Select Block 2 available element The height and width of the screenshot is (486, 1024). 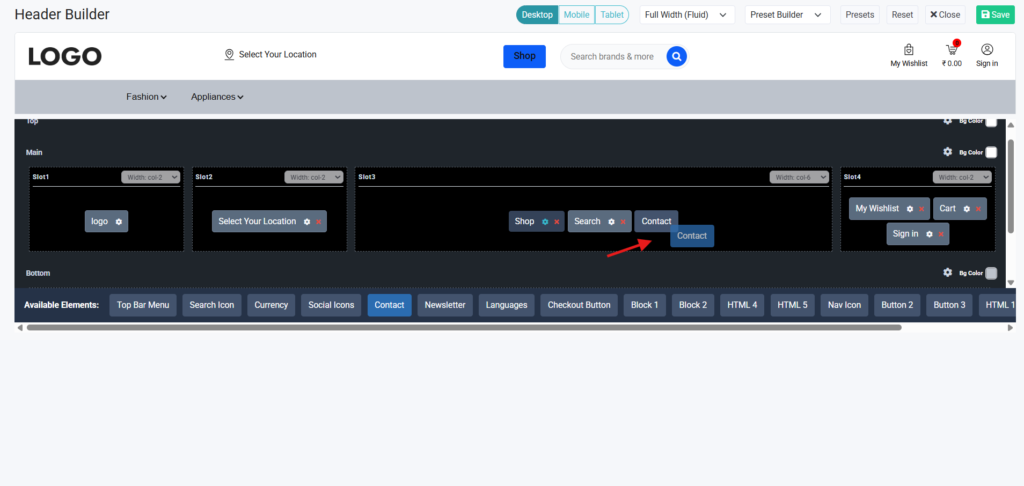click(x=693, y=305)
